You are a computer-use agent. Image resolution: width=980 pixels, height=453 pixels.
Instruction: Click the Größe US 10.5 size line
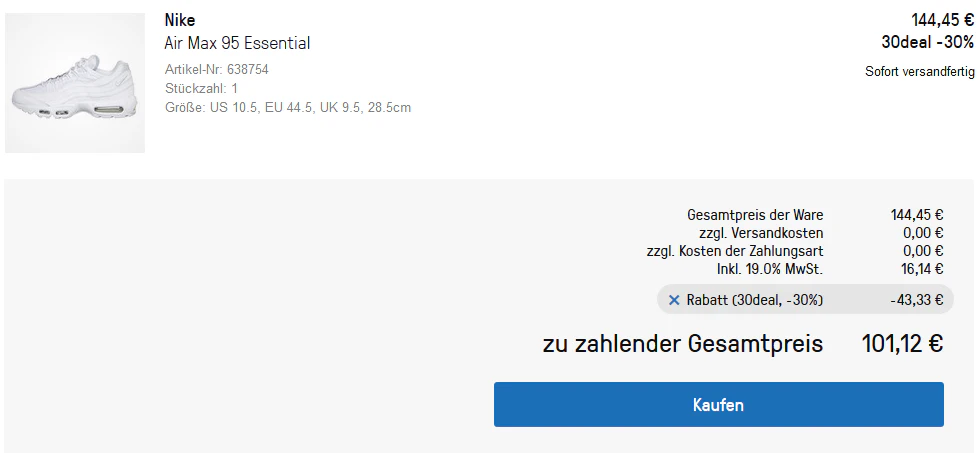(288, 107)
